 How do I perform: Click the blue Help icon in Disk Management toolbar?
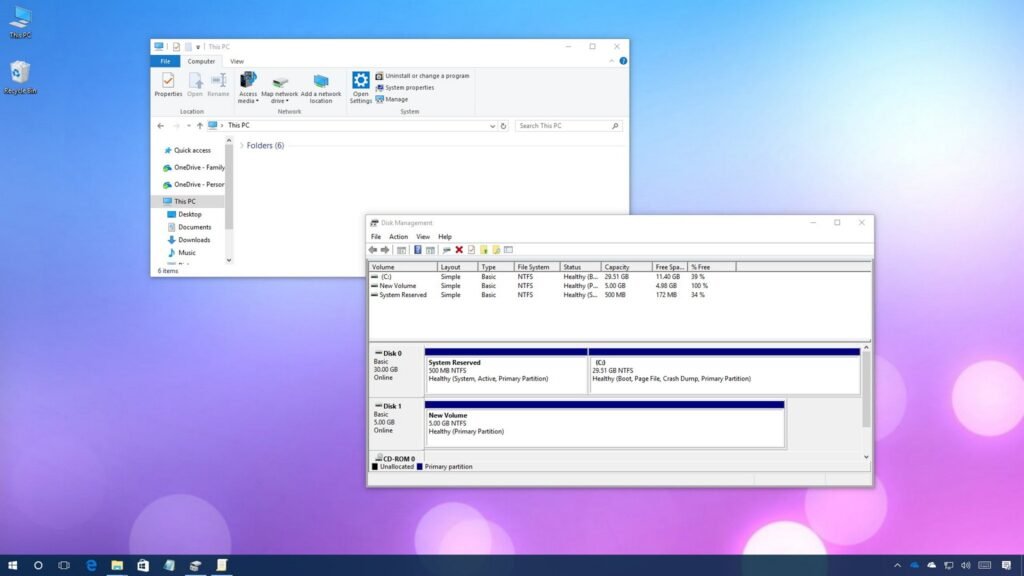click(417, 249)
